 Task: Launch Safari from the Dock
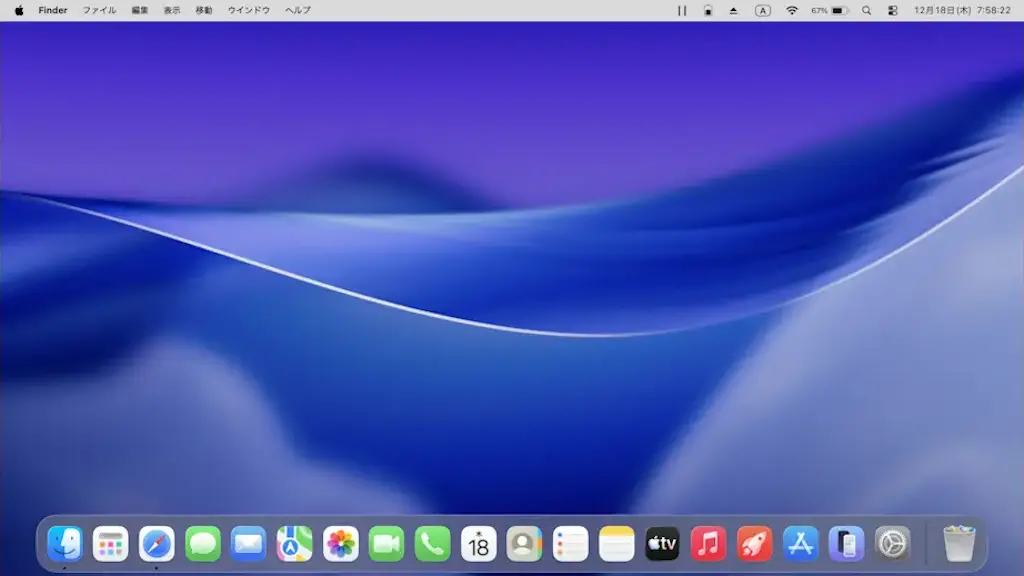tap(157, 545)
